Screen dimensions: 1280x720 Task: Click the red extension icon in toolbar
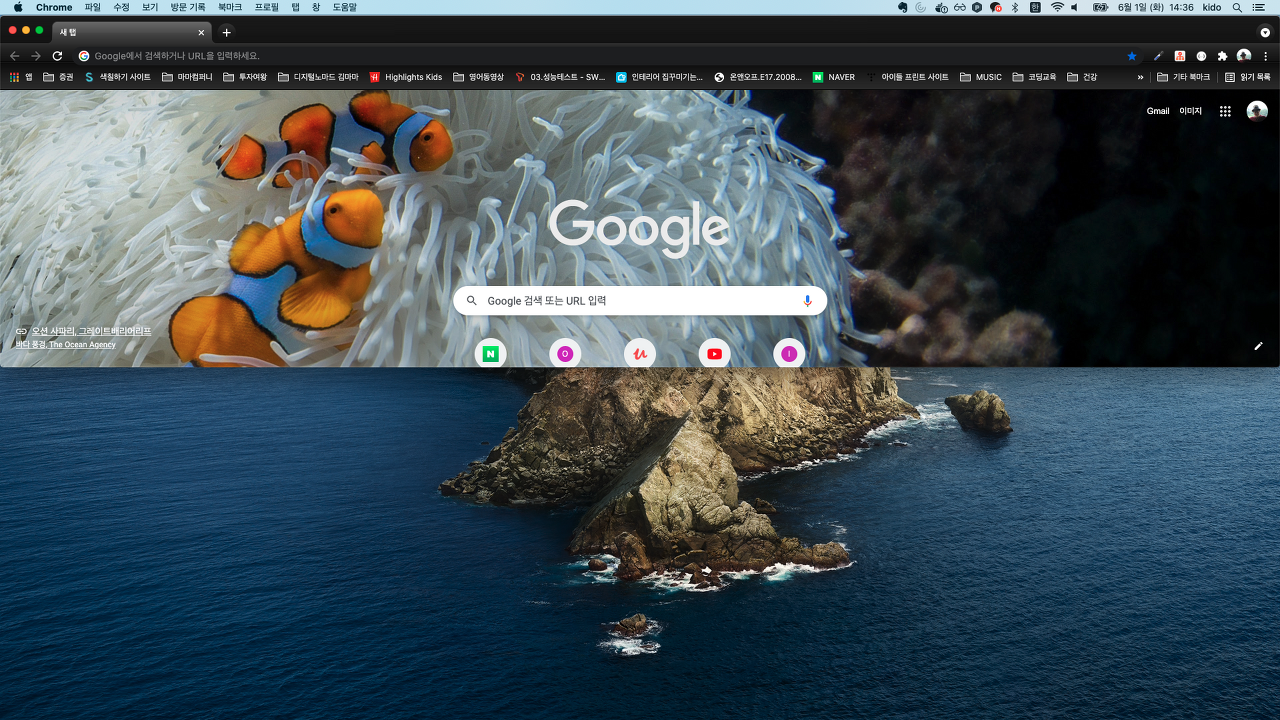pyautogui.click(x=1180, y=56)
